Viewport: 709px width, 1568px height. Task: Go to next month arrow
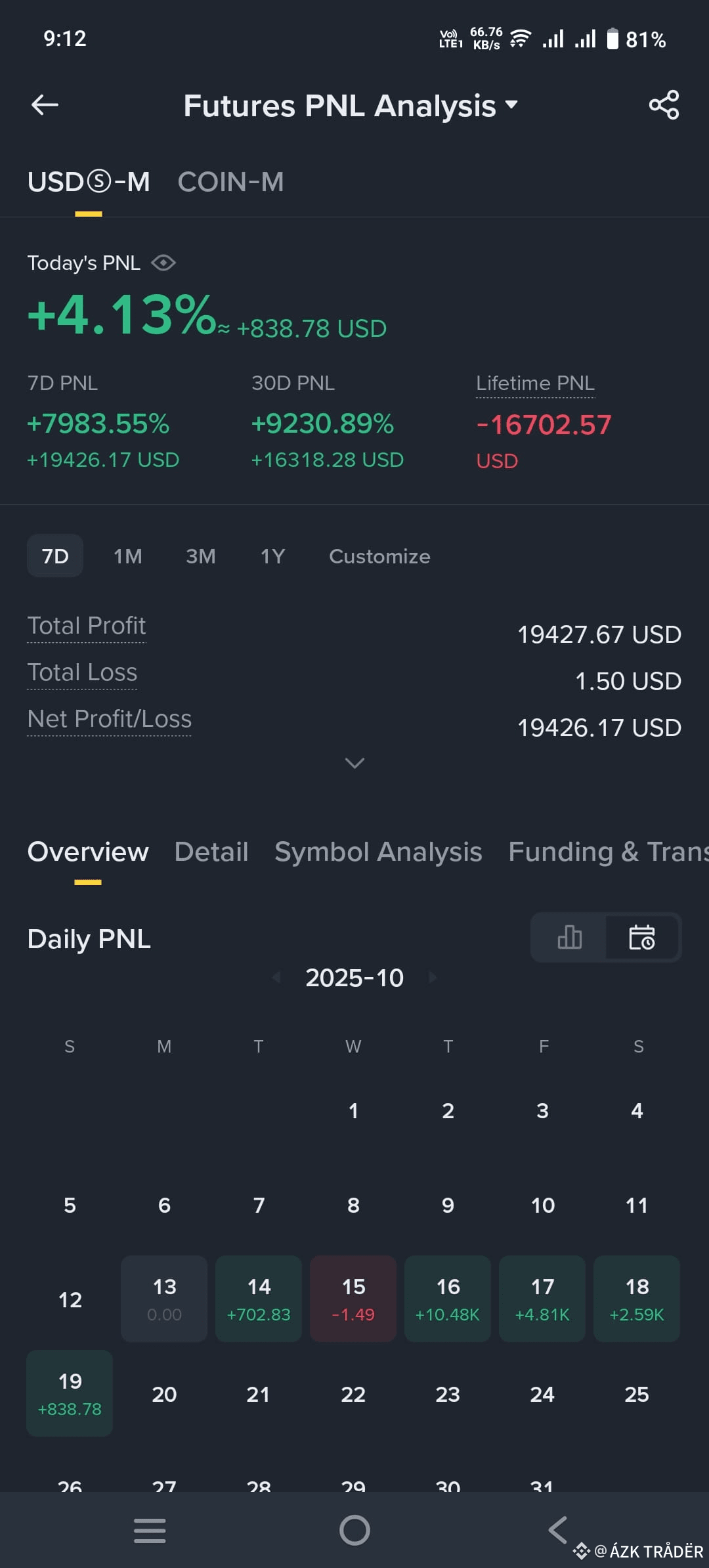tap(433, 977)
